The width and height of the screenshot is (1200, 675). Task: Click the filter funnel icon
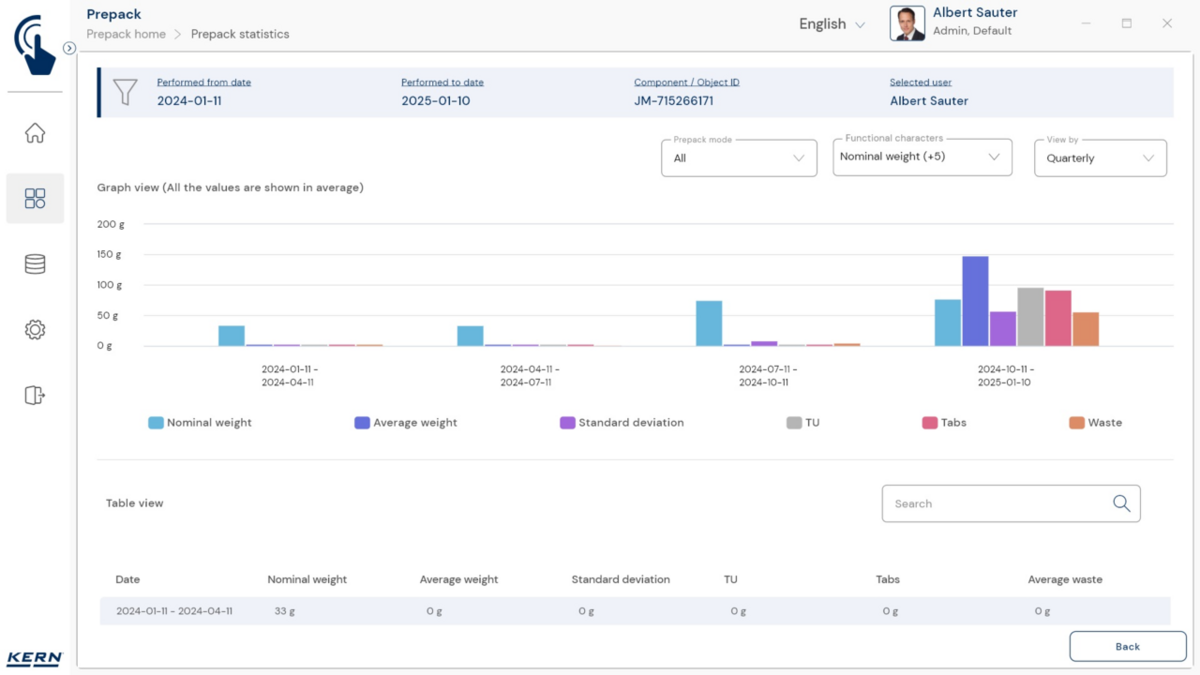(x=125, y=92)
